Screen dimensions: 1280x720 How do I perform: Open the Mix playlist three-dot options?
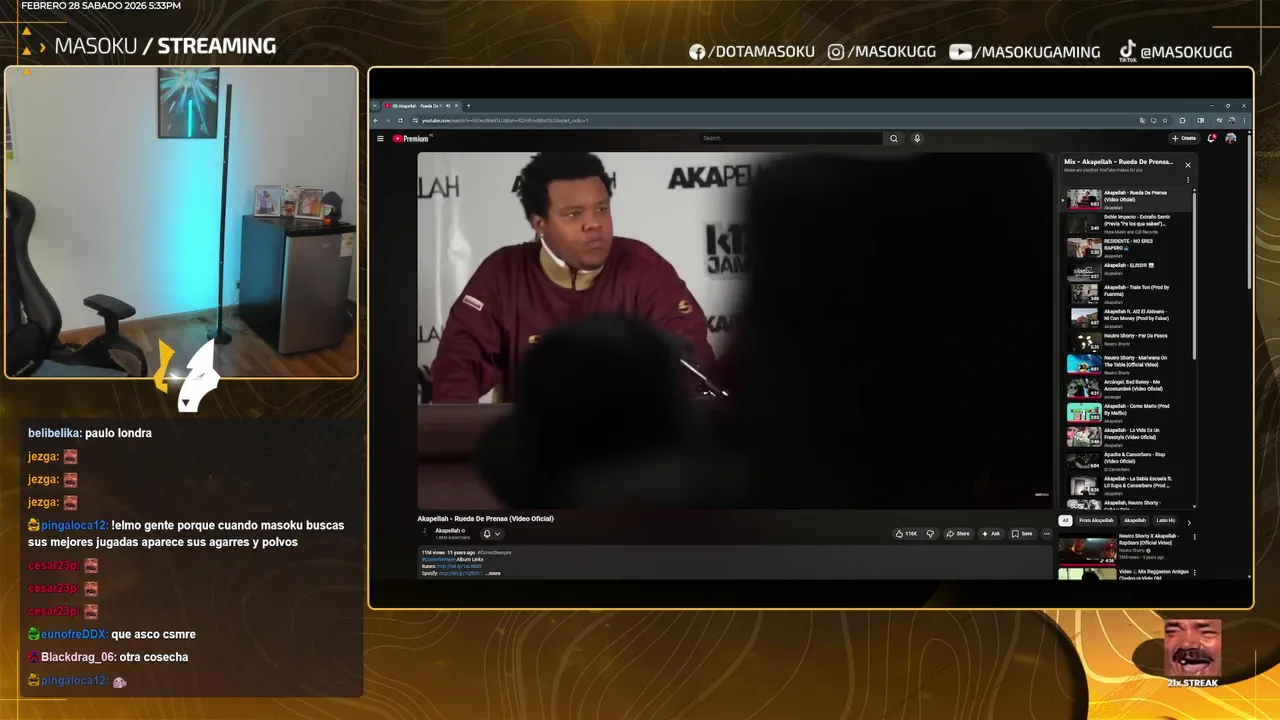1188,181
